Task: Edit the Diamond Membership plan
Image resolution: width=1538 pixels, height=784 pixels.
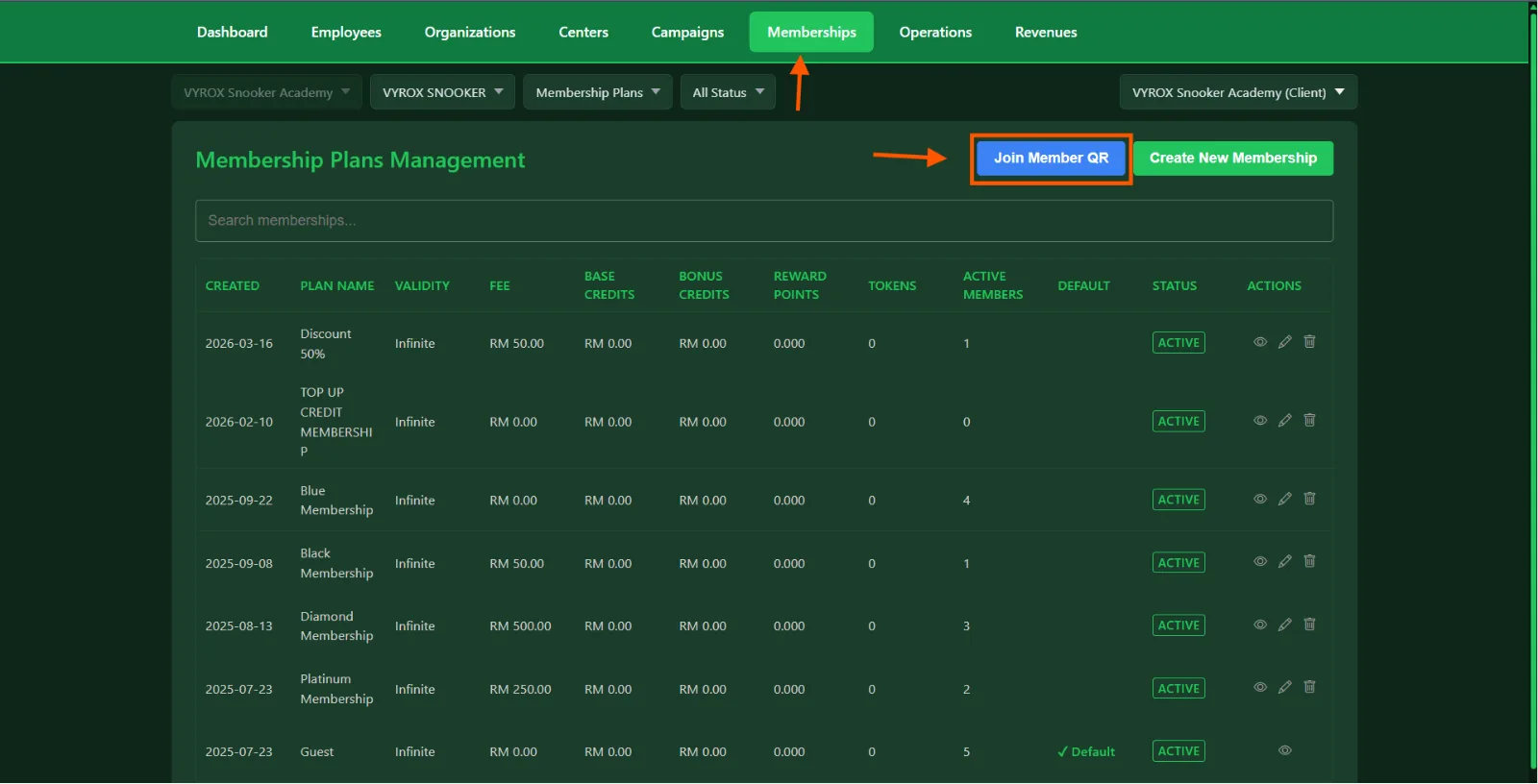Action: [x=1285, y=625]
